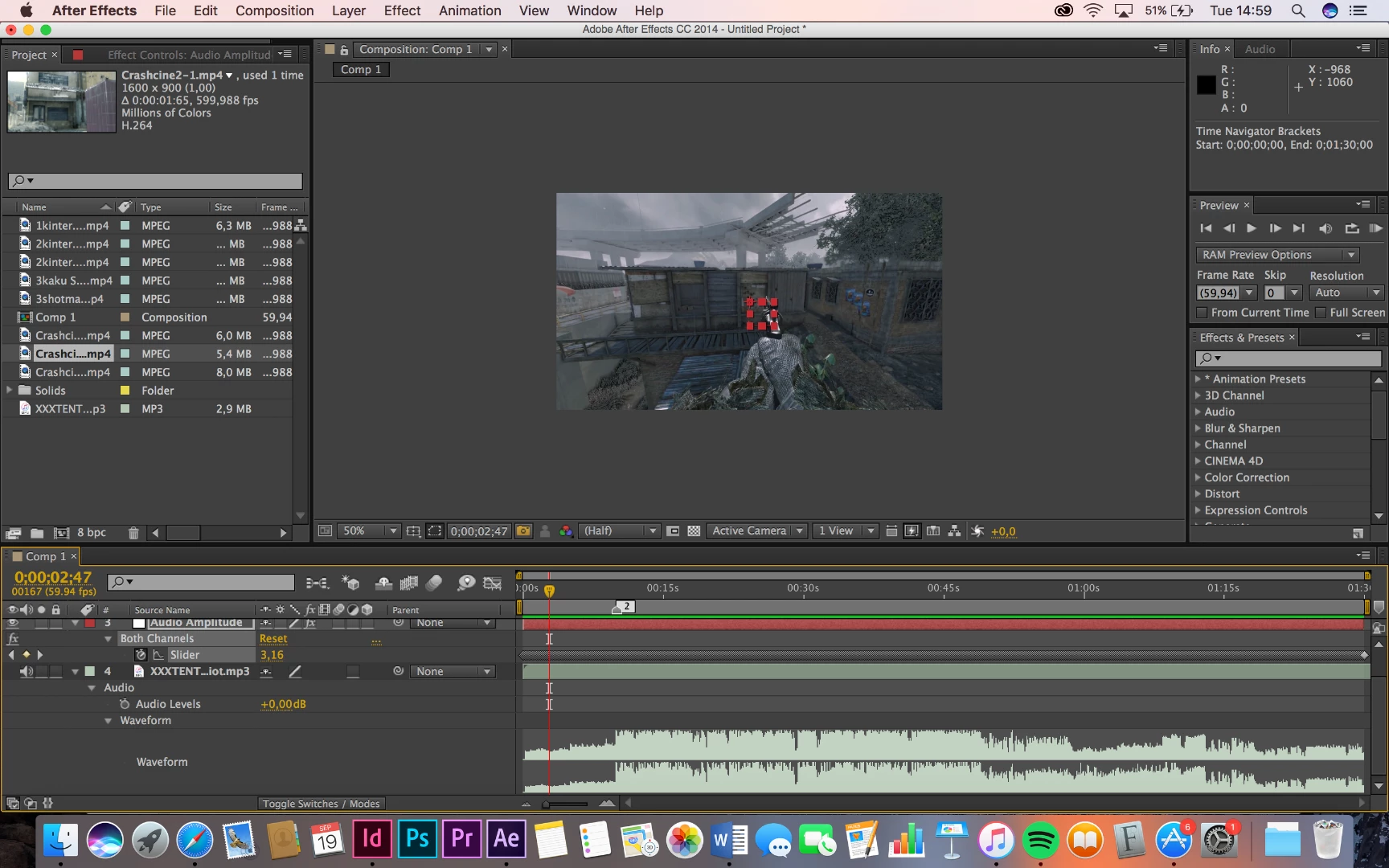The width and height of the screenshot is (1389, 868).
Task: Open the Animation menu
Action: point(470,10)
